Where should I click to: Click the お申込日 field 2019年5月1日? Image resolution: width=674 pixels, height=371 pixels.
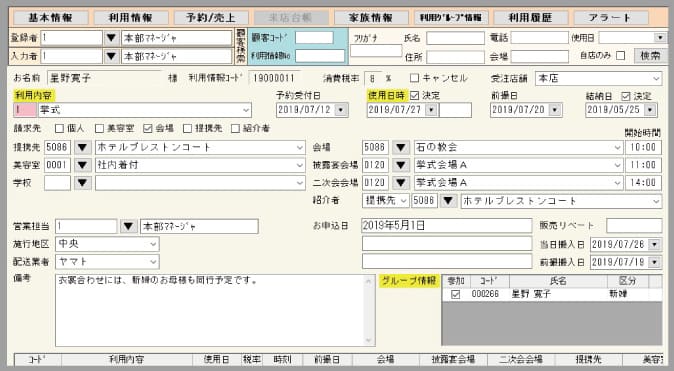pos(447,226)
